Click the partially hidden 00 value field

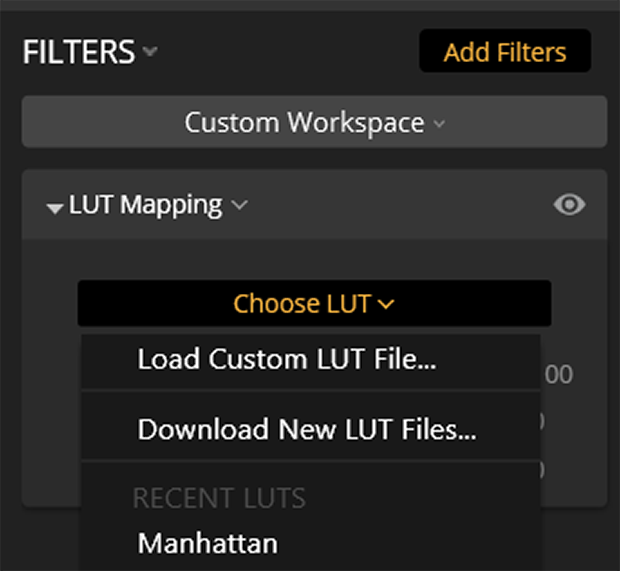(559, 374)
